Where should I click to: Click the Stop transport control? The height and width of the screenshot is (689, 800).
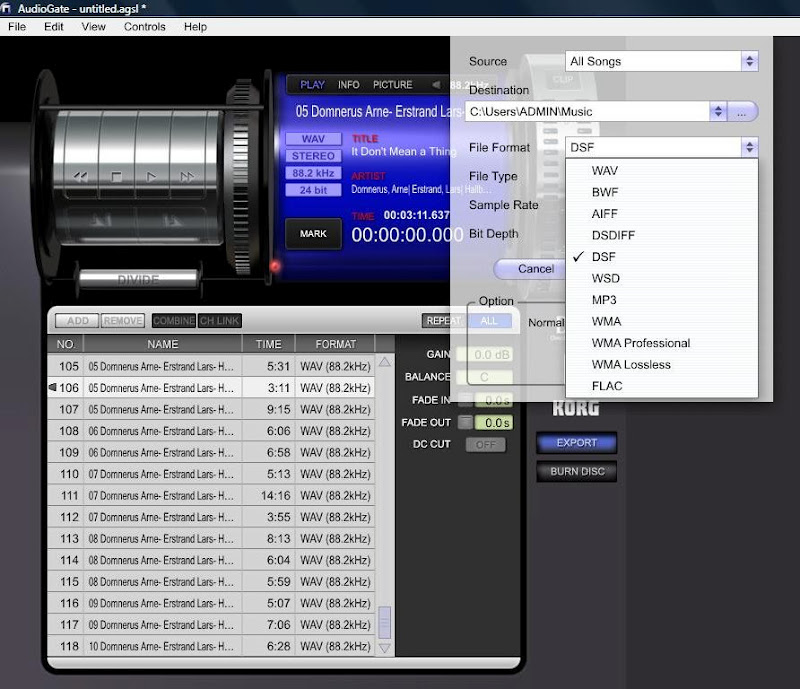pyautogui.click(x=117, y=176)
